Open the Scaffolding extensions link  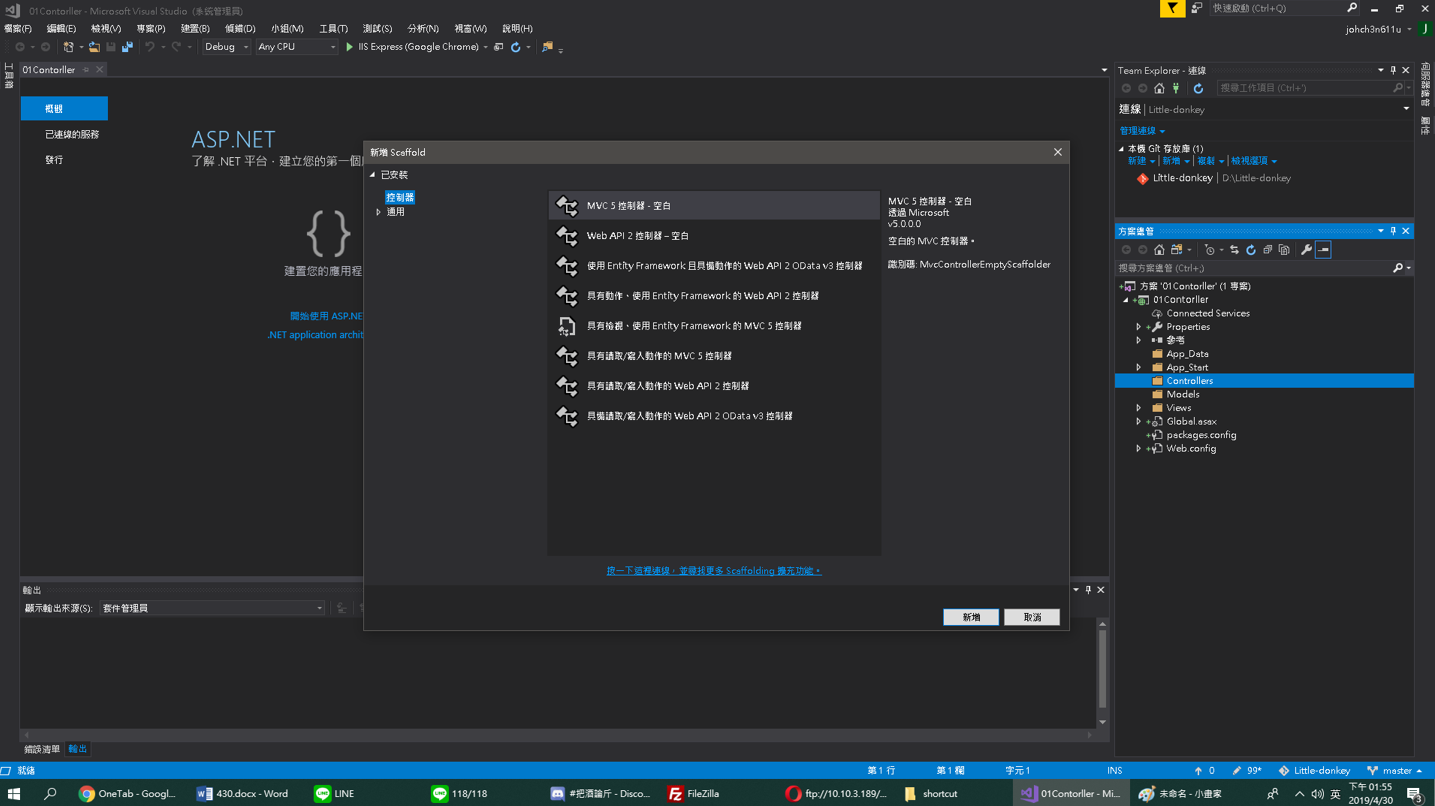coord(713,571)
